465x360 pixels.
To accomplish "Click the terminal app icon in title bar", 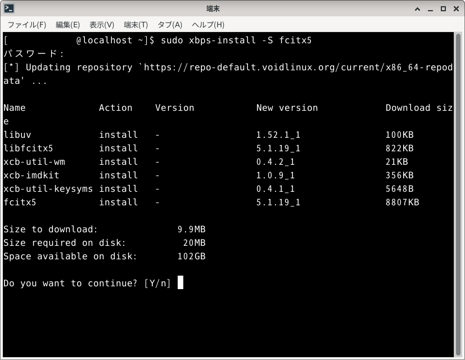I will point(9,9).
